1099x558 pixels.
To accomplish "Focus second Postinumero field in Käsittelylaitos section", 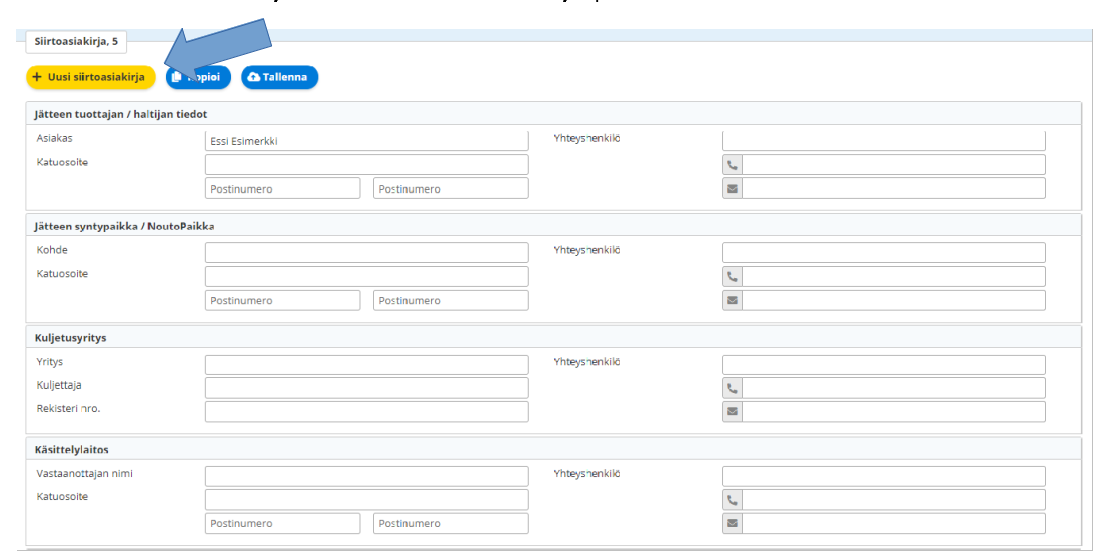I will tap(451, 524).
